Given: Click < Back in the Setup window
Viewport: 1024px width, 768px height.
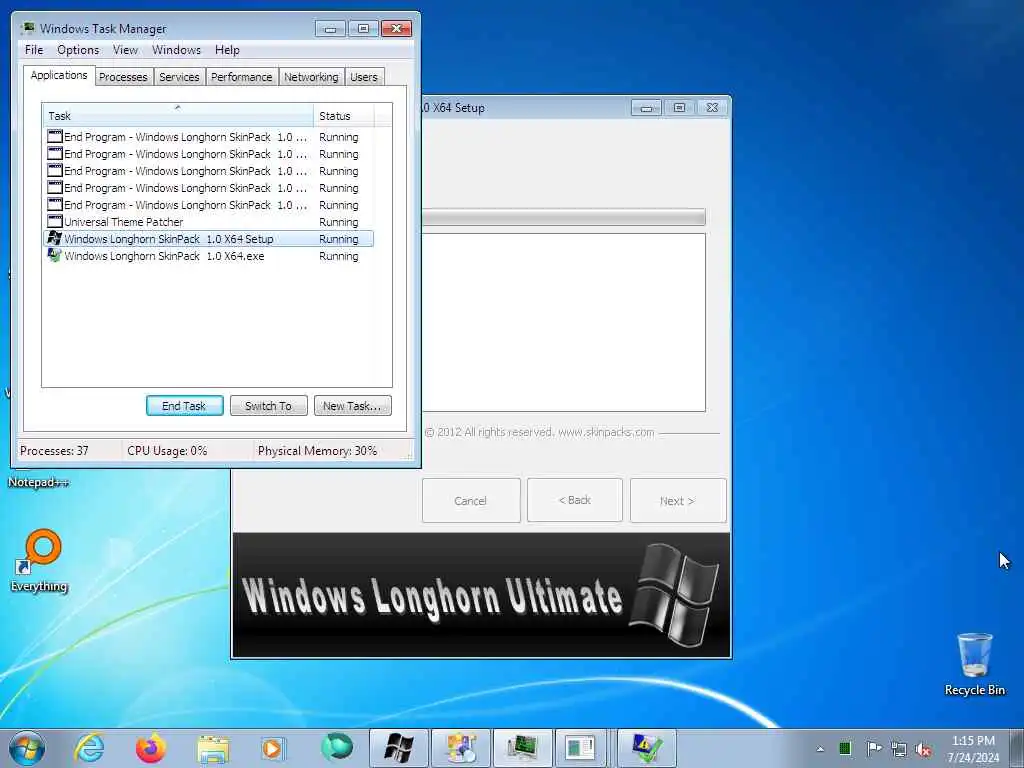Looking at the screenshot, I should pos(575,500).
